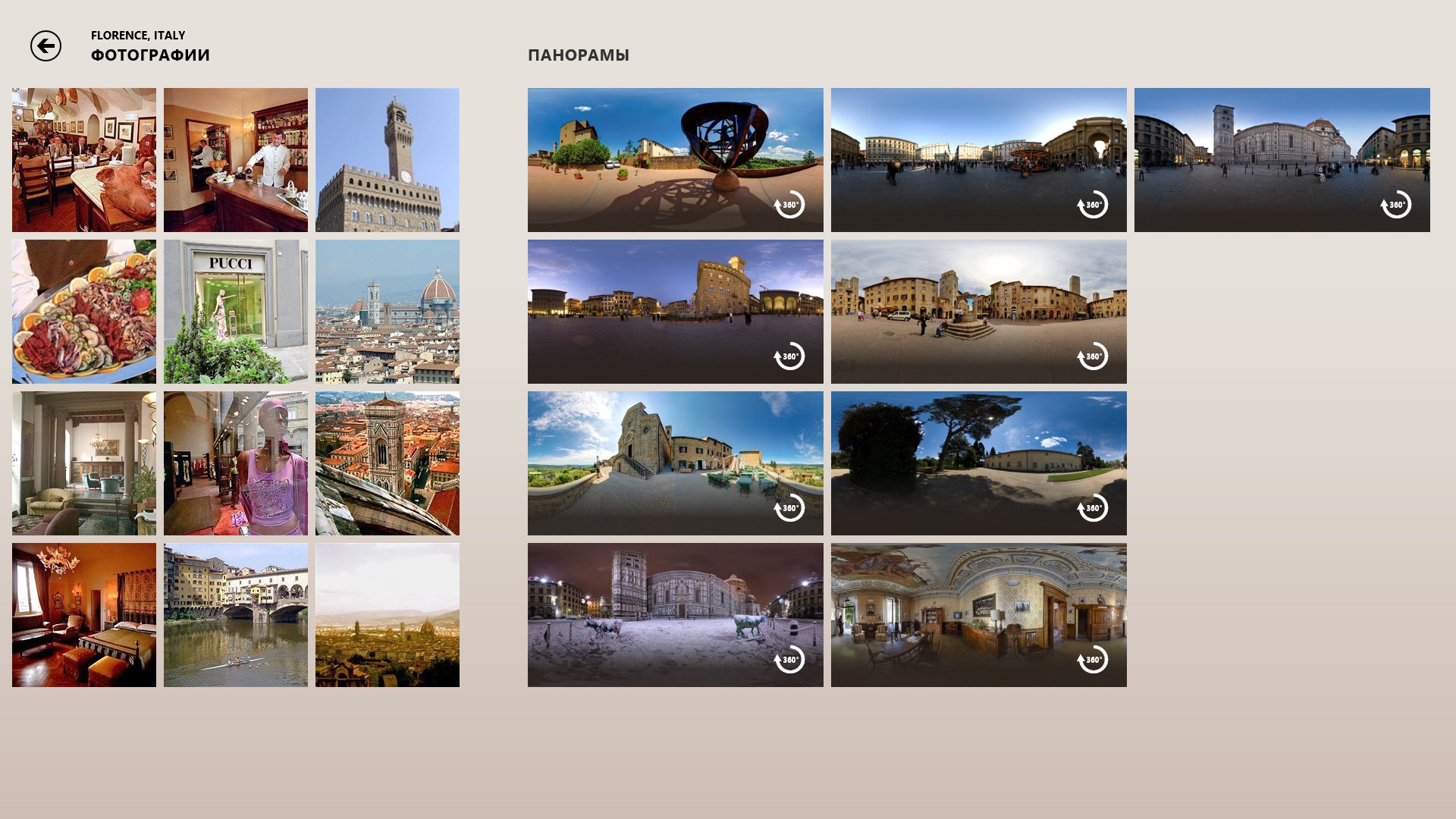Image resolution: width=1456 pixels, height=819 pixels.
Task: Open the Palazzo Vecchio night panorama
Action: 676,312
